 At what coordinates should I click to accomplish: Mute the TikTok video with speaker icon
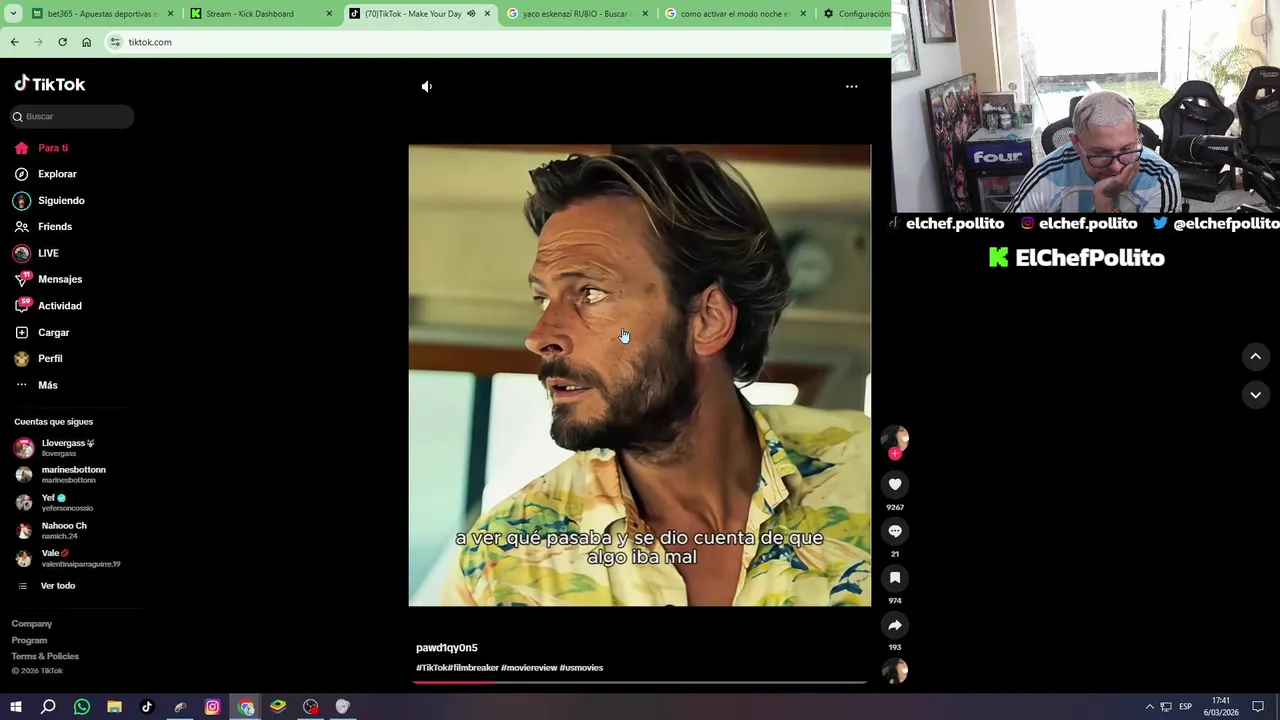pyautogui.click(x=427, y=87)
